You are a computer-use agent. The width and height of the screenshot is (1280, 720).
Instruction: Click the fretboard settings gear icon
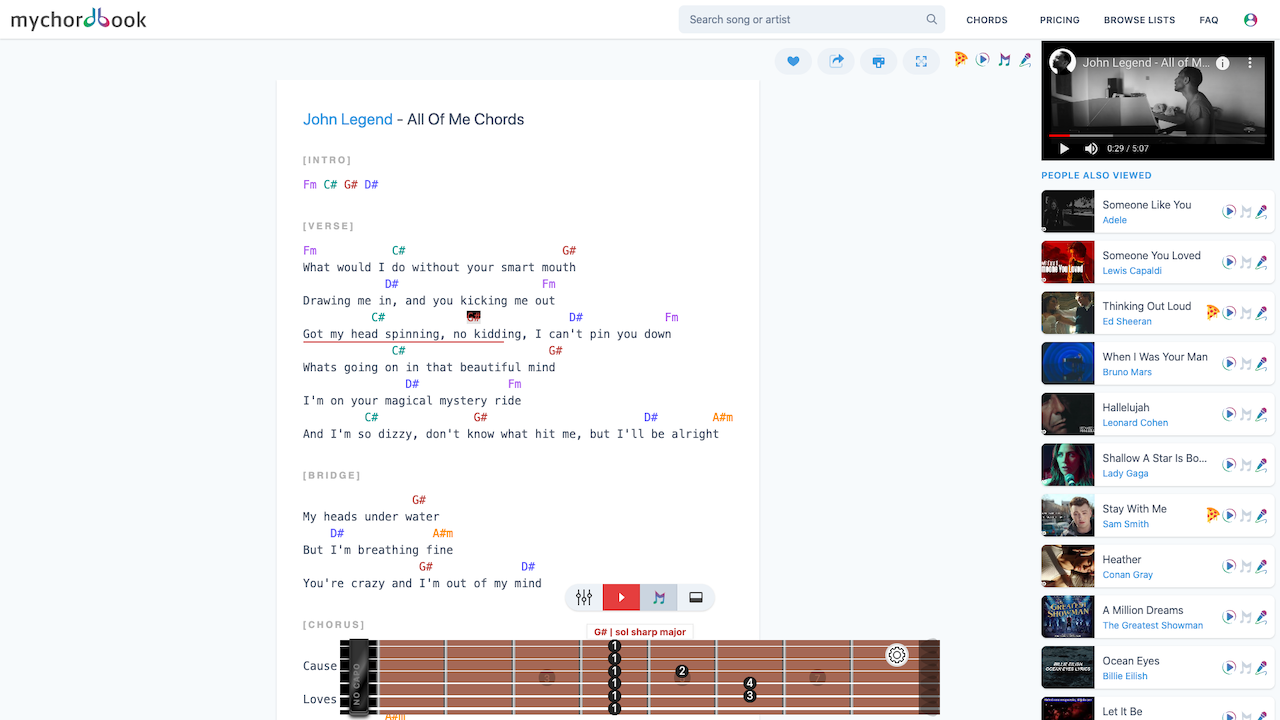897,655
